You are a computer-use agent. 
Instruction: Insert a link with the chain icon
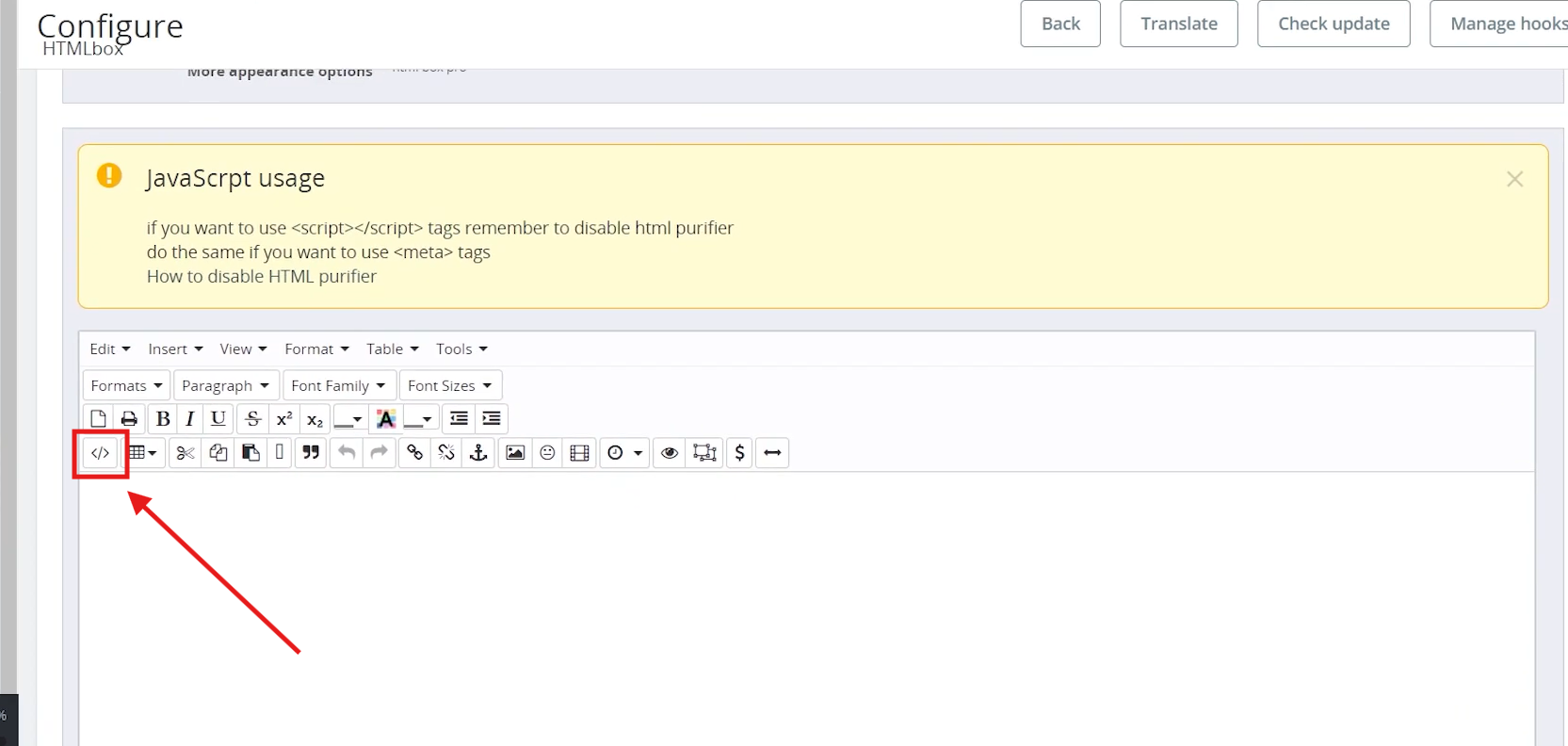pos(414,453)
